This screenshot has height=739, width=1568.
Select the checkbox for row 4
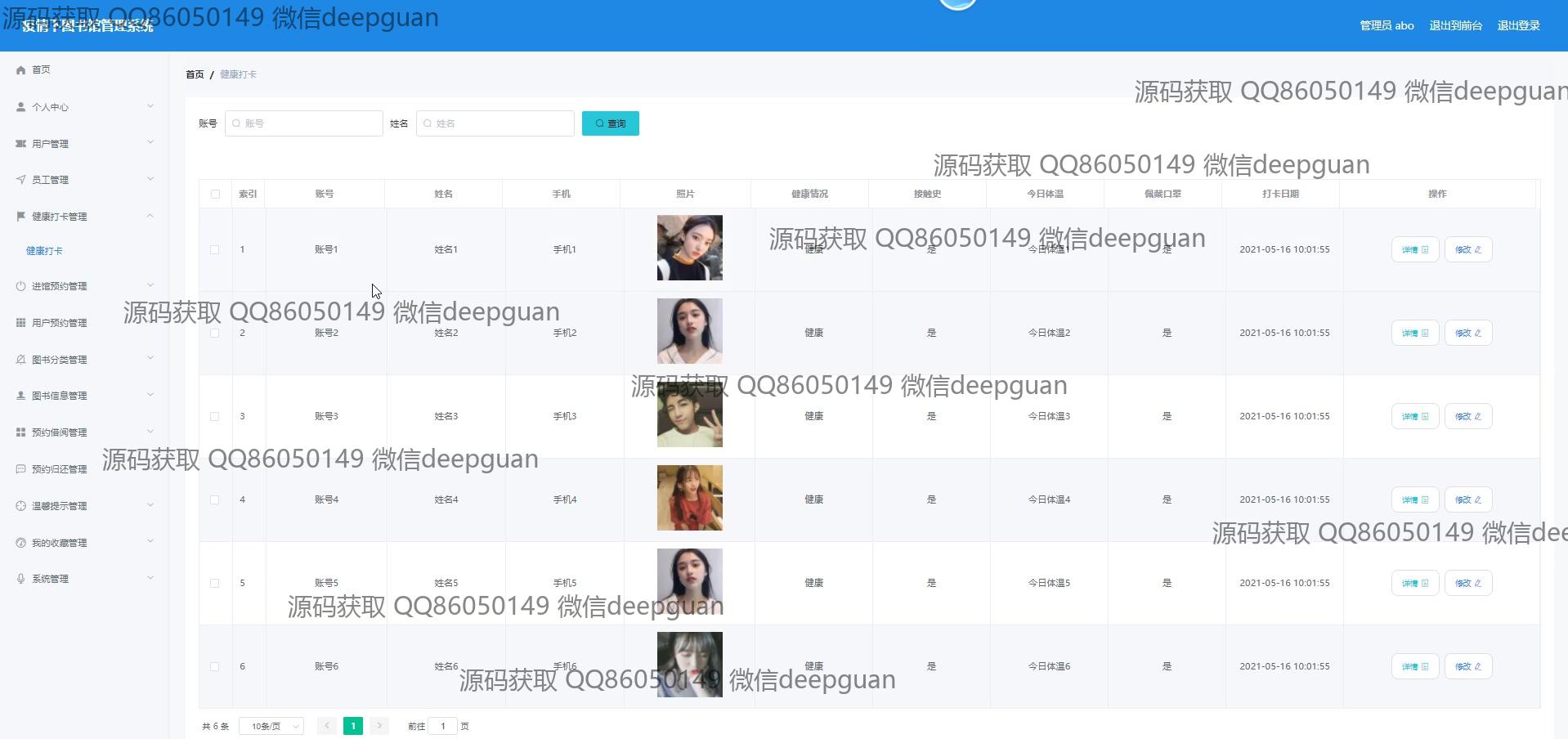click(215, 500)
